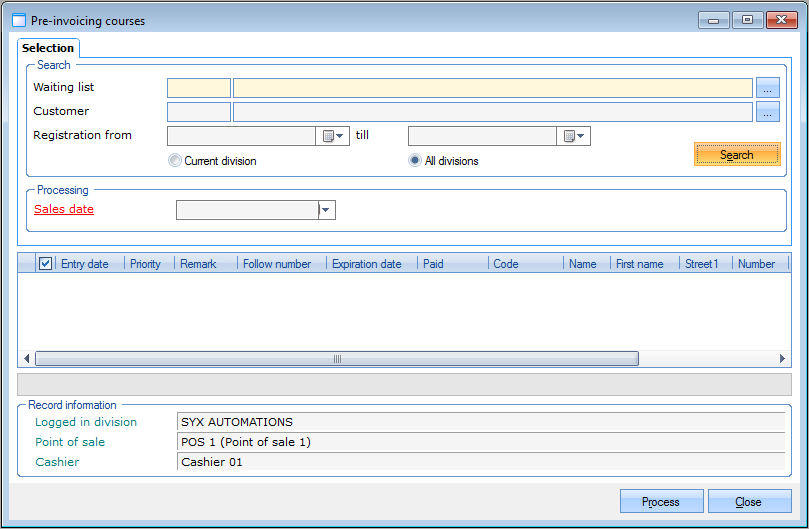Click the left scroll arrow of grid
The width and height of the screenshot is (809, 529).
pyautogui.click(x=26, y=359)
